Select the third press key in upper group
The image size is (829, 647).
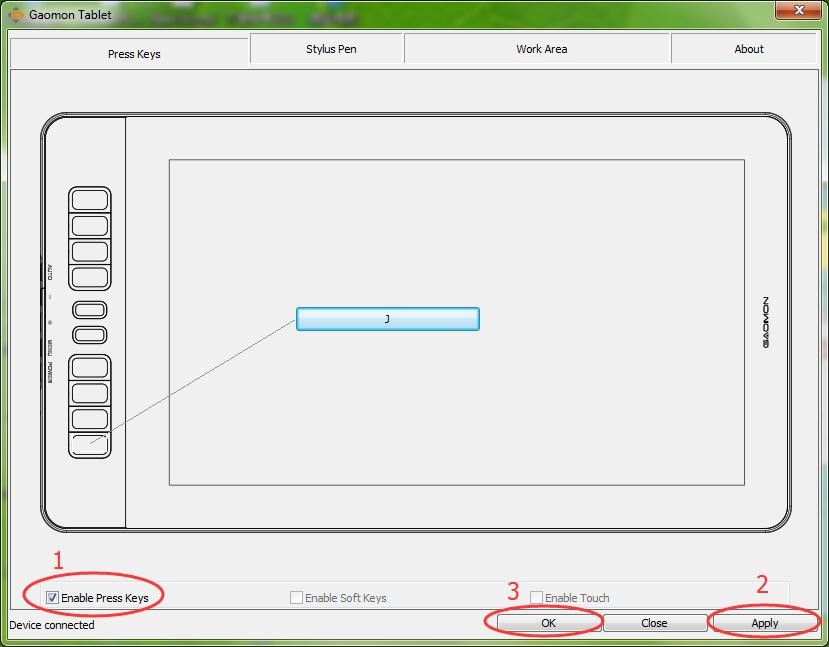tap(90, 252)
